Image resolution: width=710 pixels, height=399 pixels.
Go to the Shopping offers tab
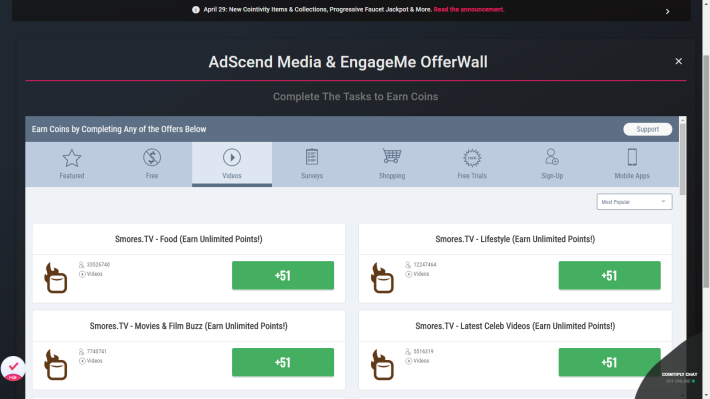392,164
